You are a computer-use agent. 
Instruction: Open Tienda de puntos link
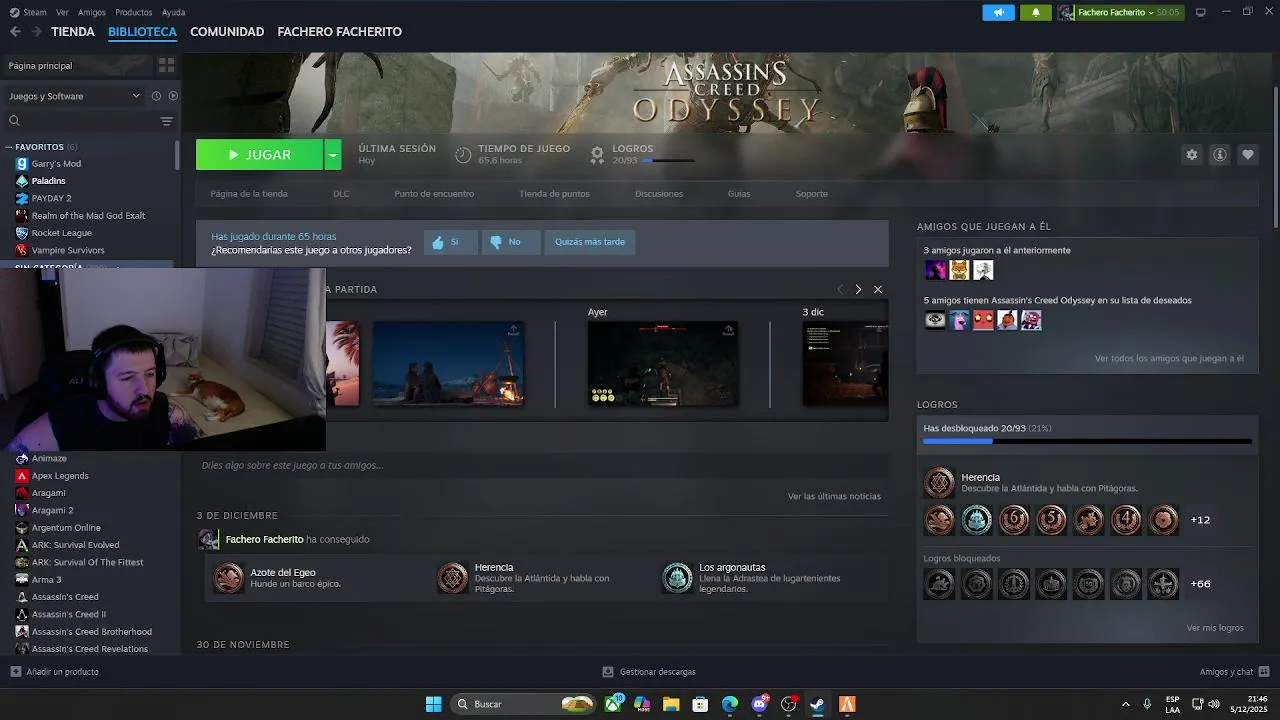554,194
